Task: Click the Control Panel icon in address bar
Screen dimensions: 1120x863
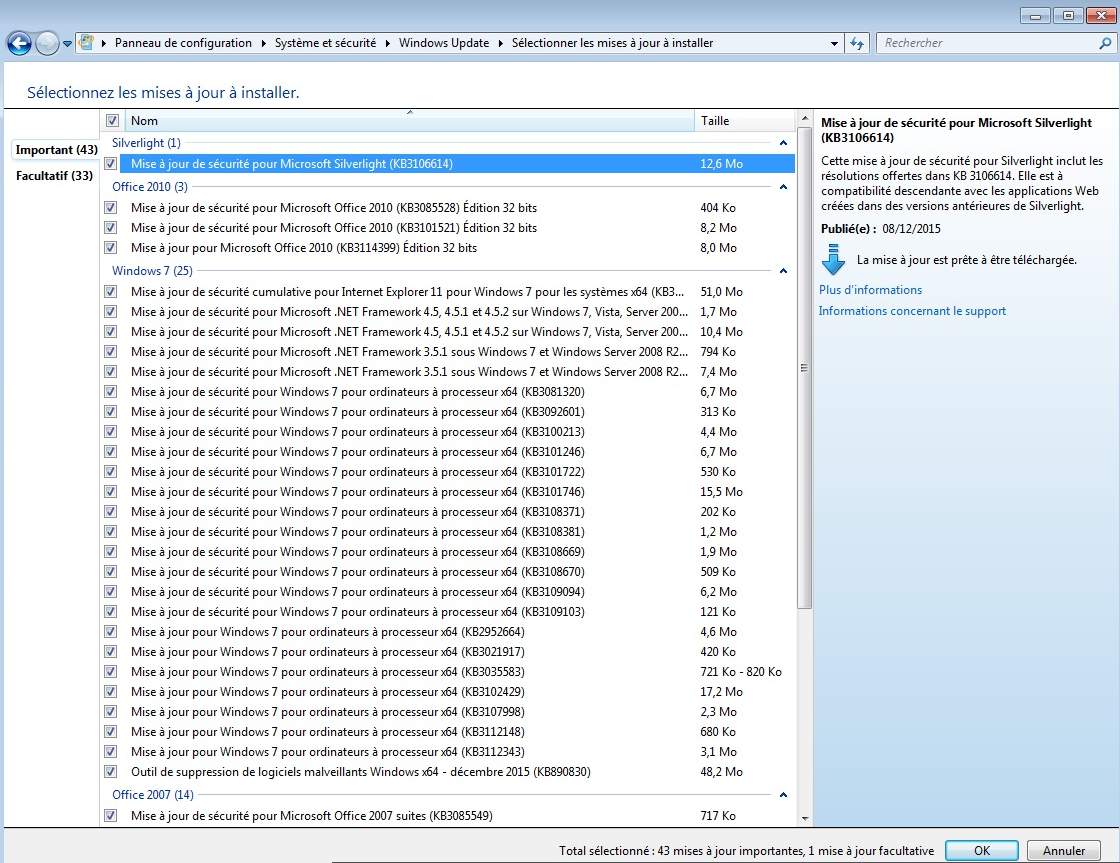Action: (88, 43)
